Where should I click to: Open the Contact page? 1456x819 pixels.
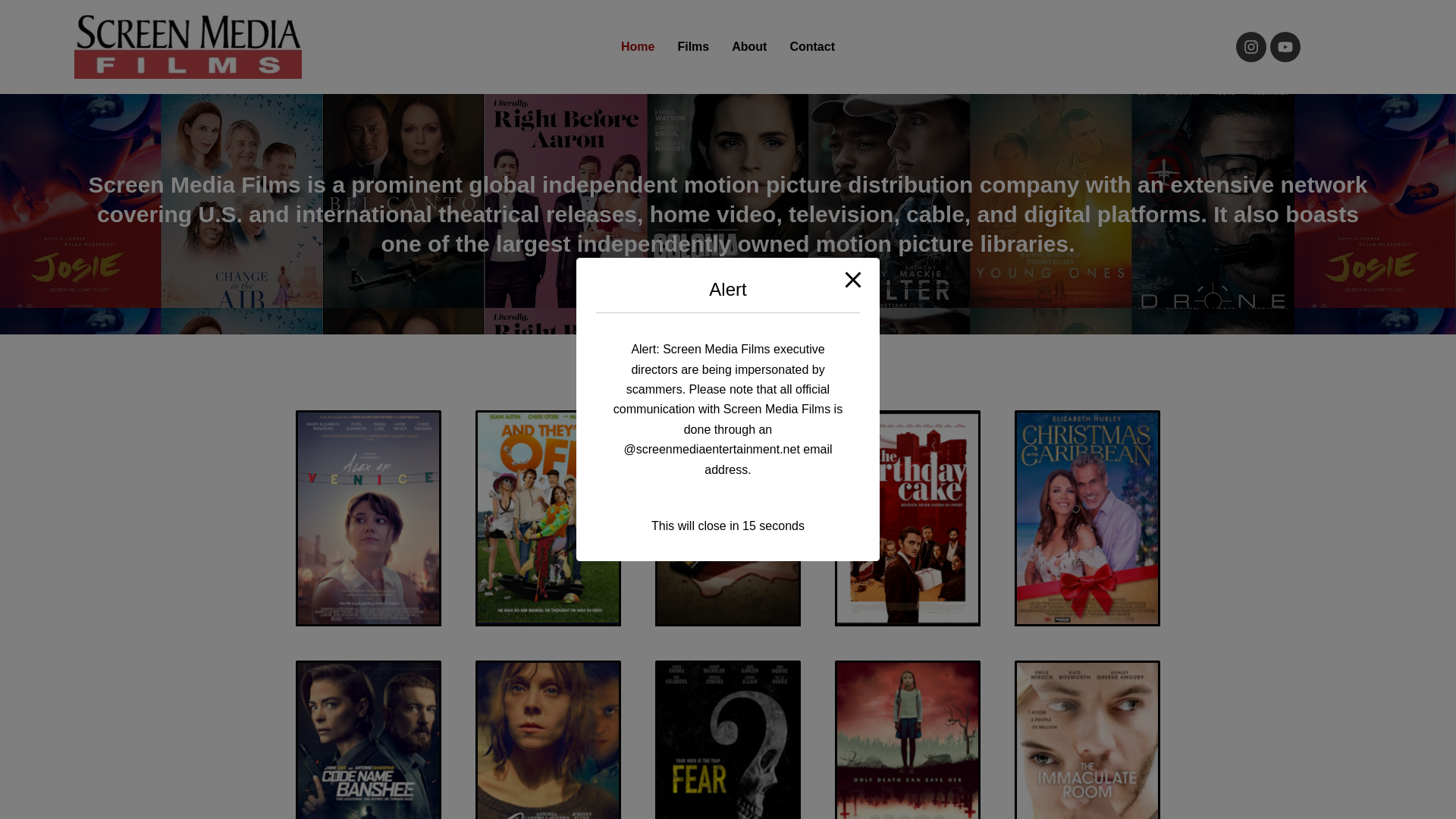[x=812, y=47]
